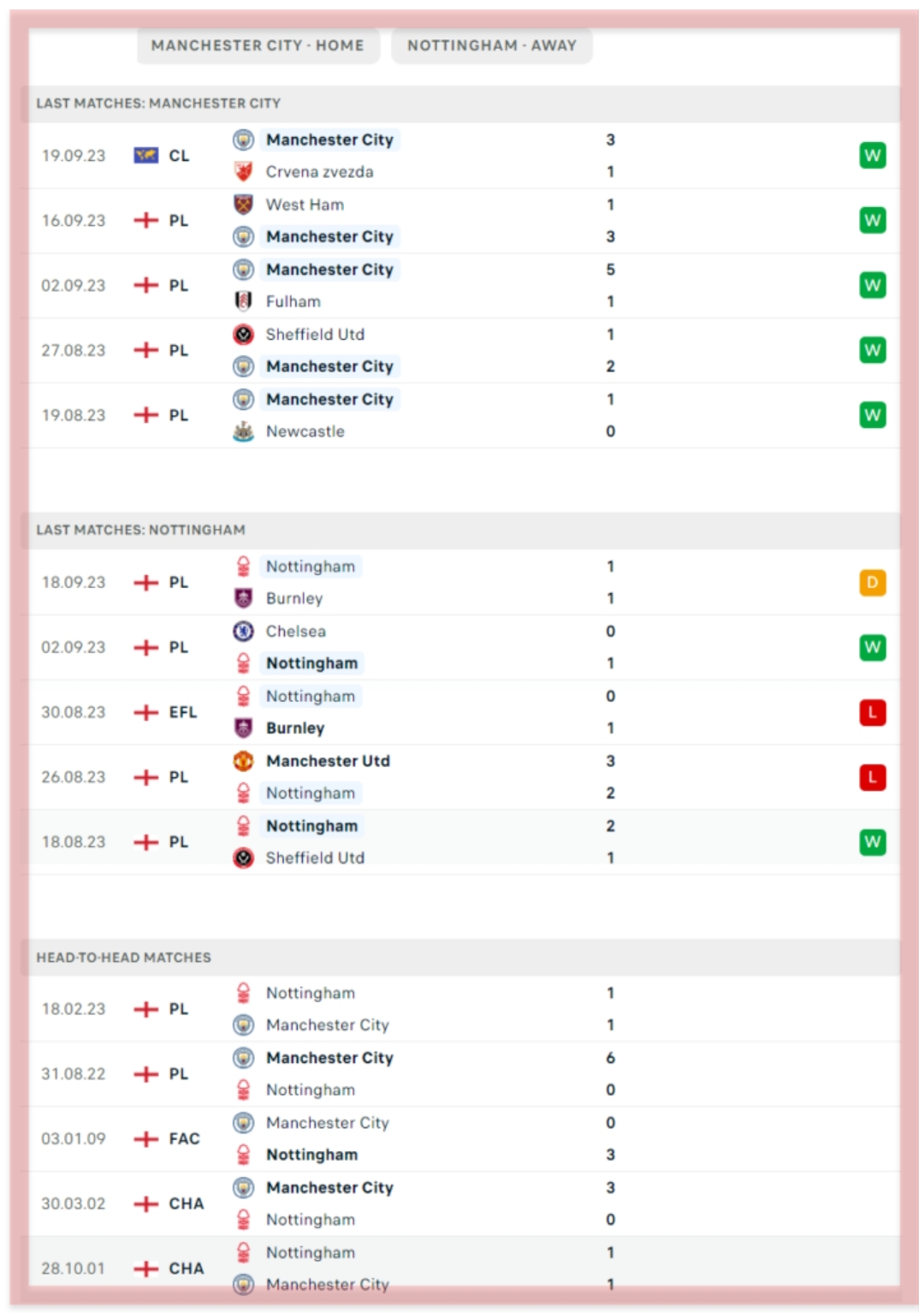This screenshot has width=924, height=1313.
Task: Open the orange D draw result badge
Action: click(x=872, y=583)
